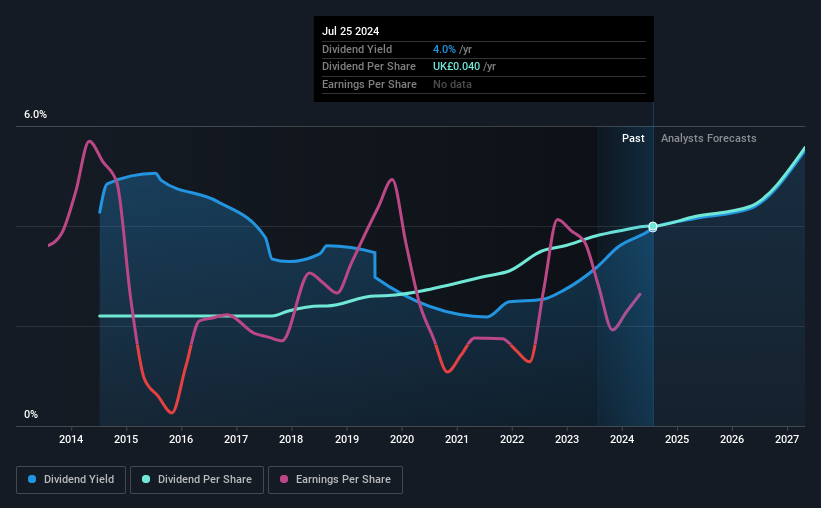Viewport: 821px width, 508px height.
Task: Click the 6.0% y-axis label
Action: tap(36, 115)
